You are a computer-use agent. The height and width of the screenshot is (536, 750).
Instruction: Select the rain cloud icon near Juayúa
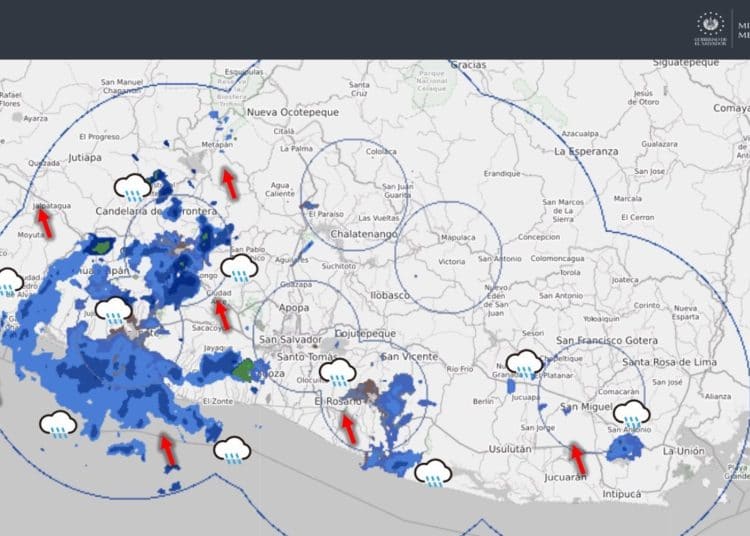pyautogui.click(x=114, y=311)
